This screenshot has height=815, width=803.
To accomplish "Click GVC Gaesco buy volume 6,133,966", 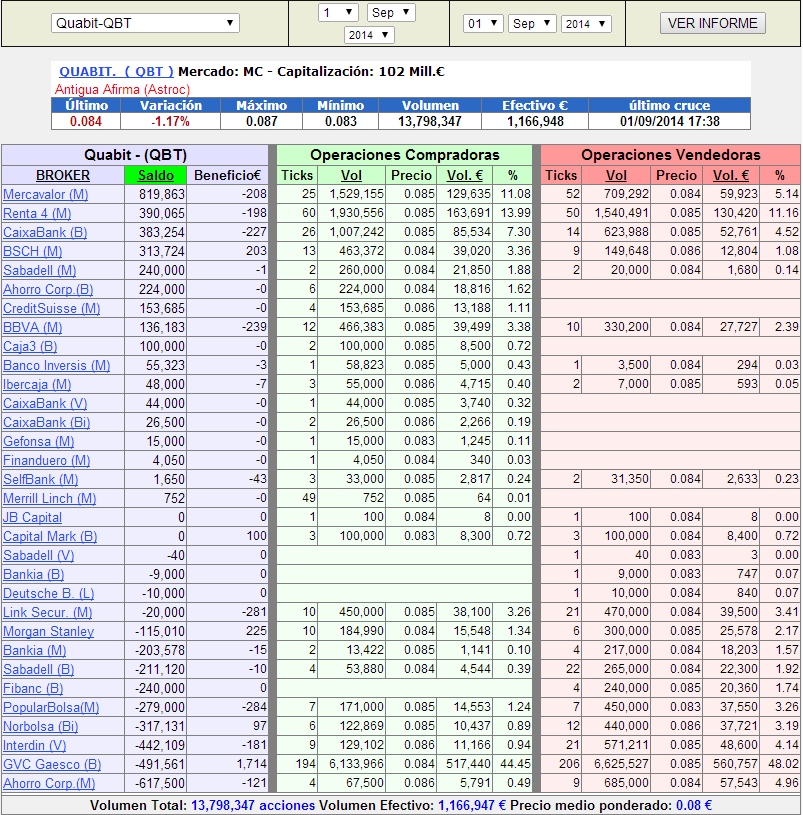I will (356, 764).
